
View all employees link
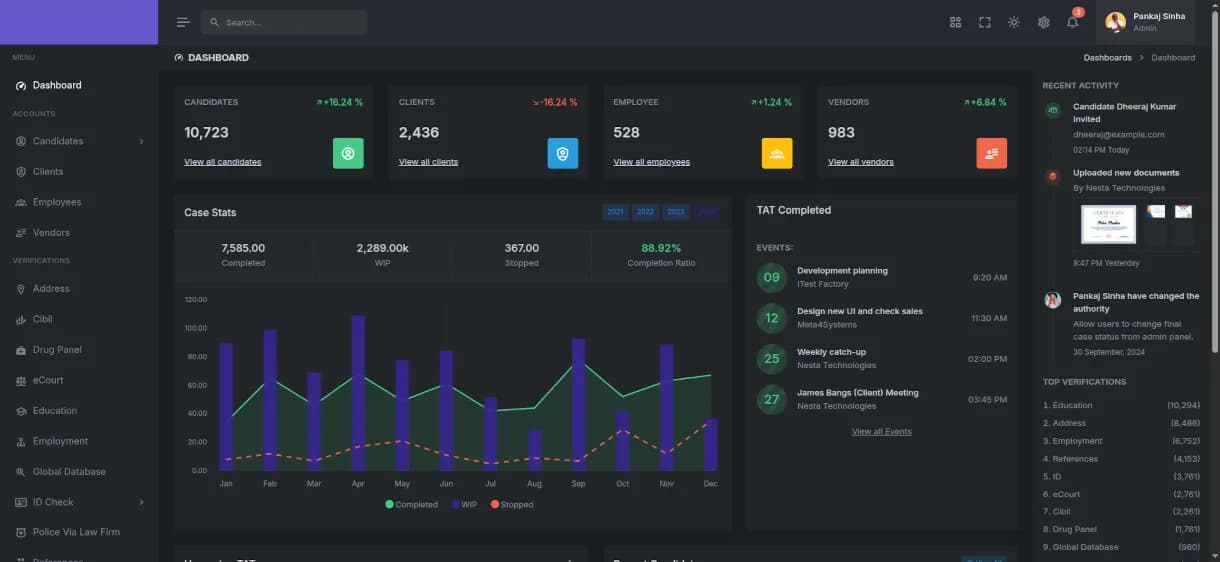[x=651, y=162]
